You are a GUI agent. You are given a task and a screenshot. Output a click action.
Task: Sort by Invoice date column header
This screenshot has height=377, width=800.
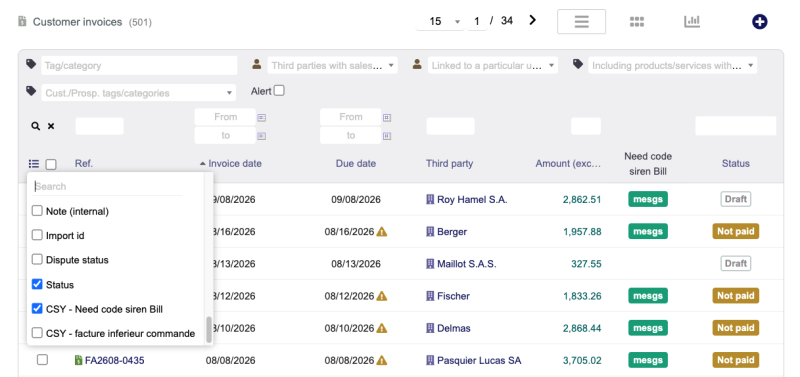(x=235, y=164)
